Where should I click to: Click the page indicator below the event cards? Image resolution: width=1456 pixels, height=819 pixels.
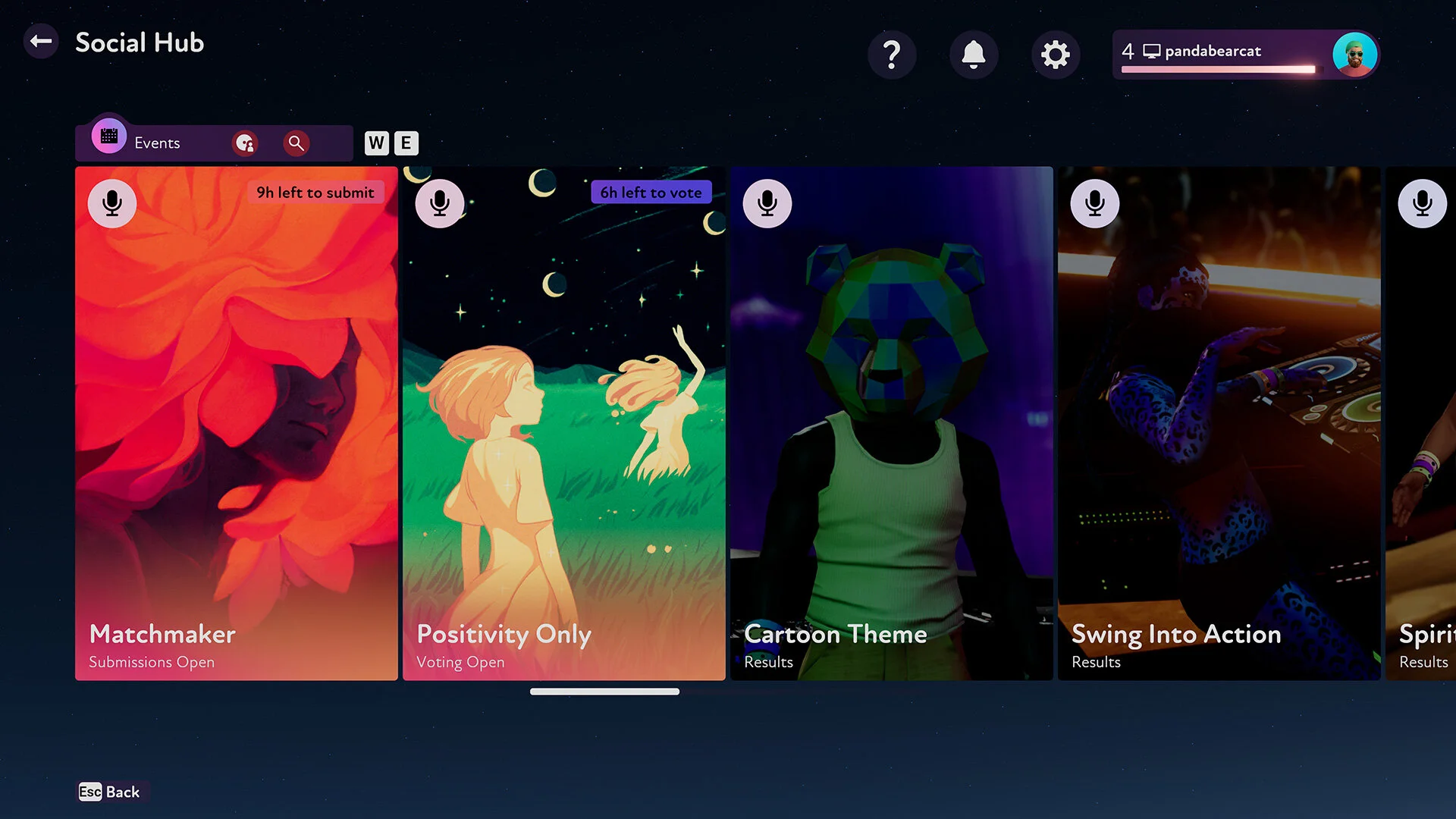pyautogui.click(x=604, y=691)
